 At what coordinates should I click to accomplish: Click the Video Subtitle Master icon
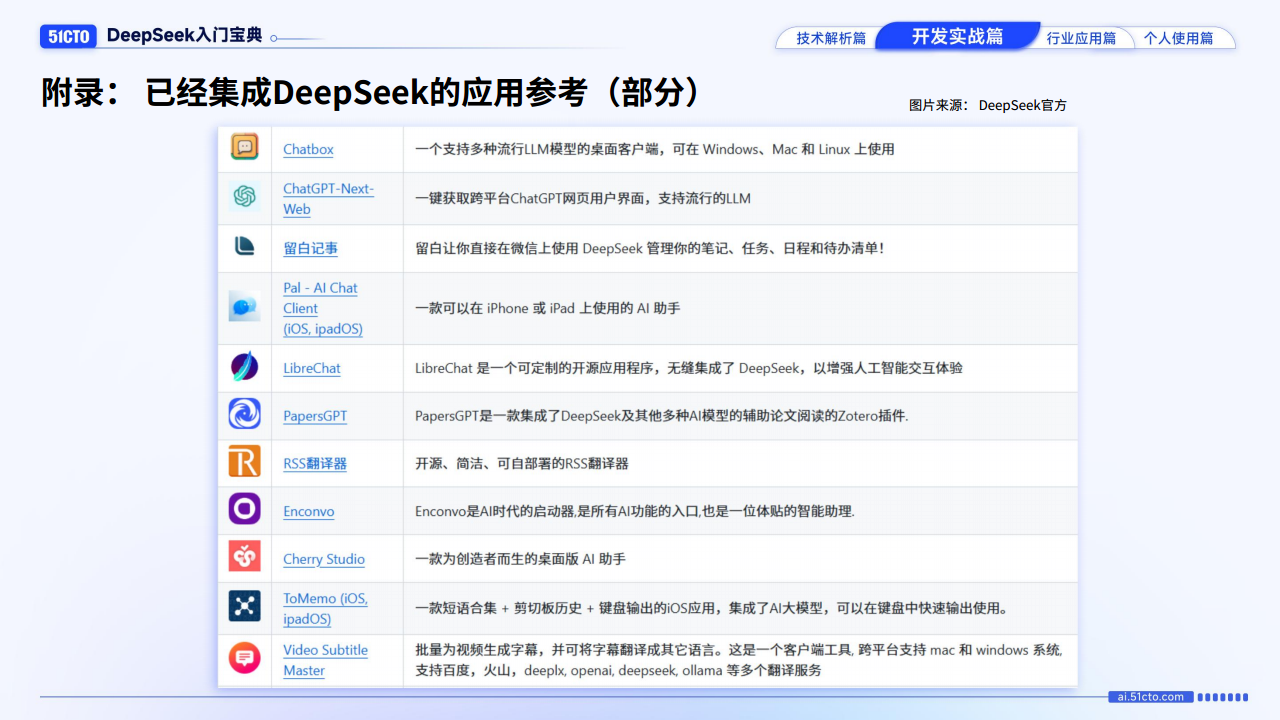point(244,658)
